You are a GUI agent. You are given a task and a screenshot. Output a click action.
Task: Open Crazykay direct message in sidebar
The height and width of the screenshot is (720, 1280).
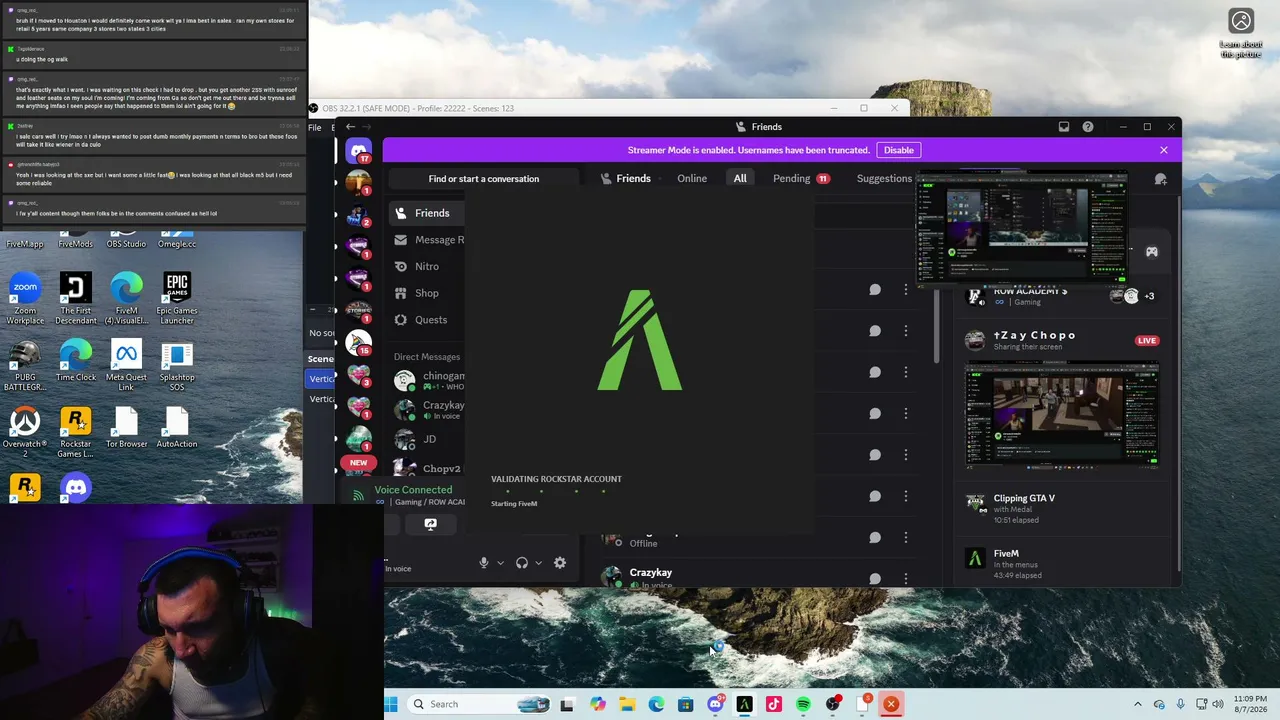tap(428, 410)
